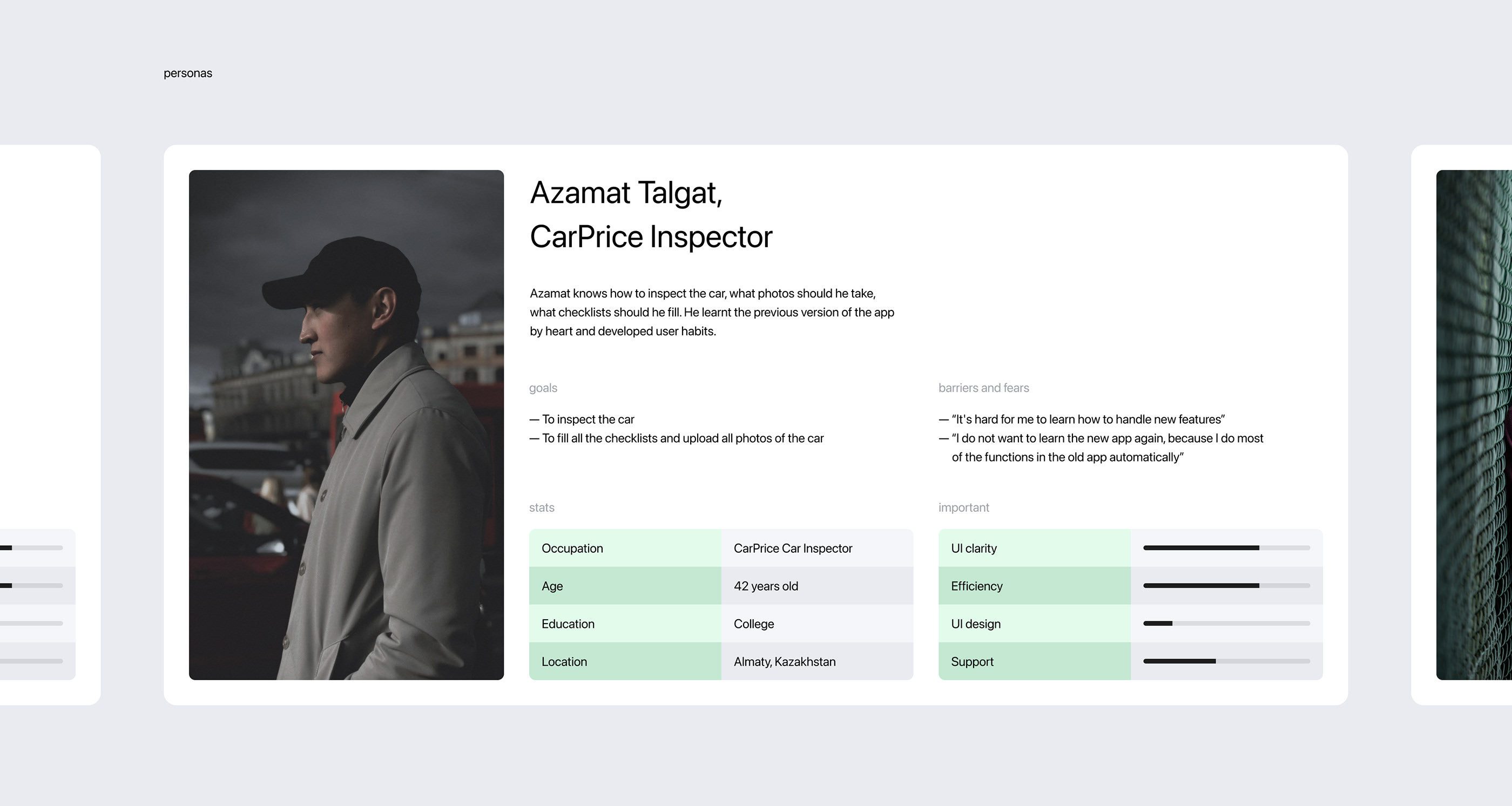
Task: Click the "goals" section heading
Action: (x=543, y=388)
